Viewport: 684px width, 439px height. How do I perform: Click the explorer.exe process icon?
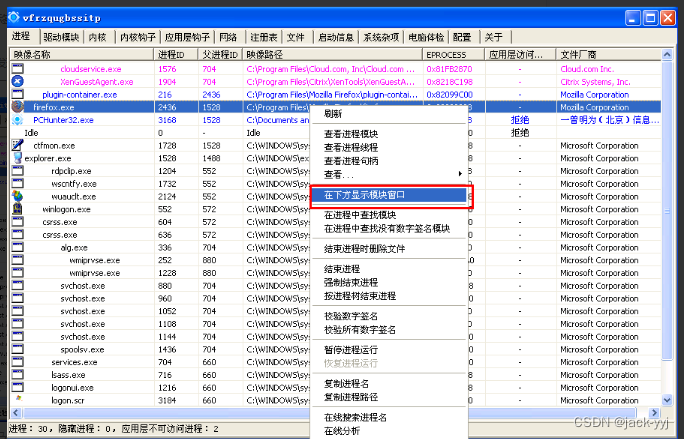17,158
